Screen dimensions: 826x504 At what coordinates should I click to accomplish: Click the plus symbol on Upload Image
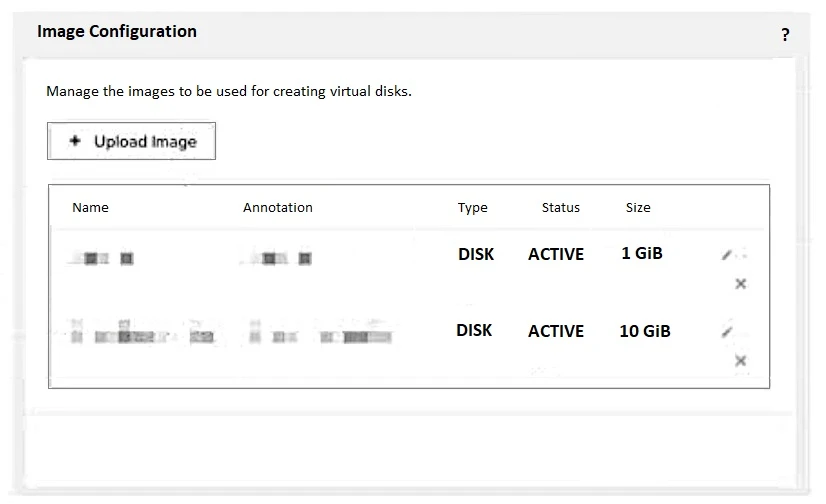[74, 142]
